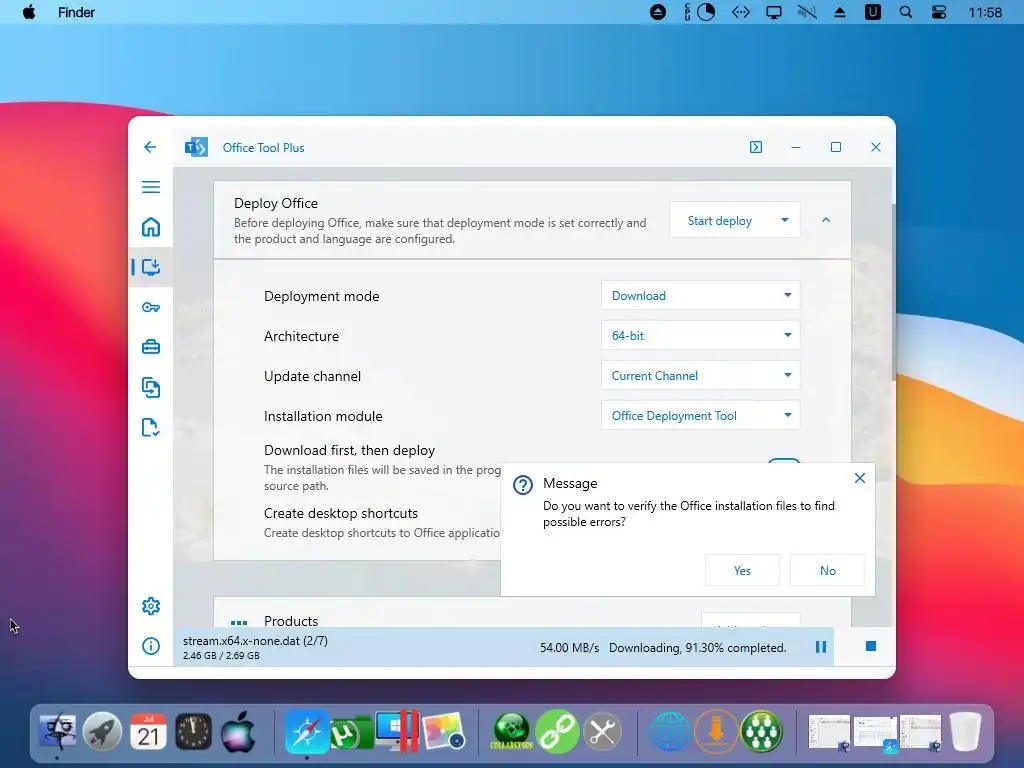
Task: Click No in the Message dialog
Action: pyautogui.click(x=827, y=570)
